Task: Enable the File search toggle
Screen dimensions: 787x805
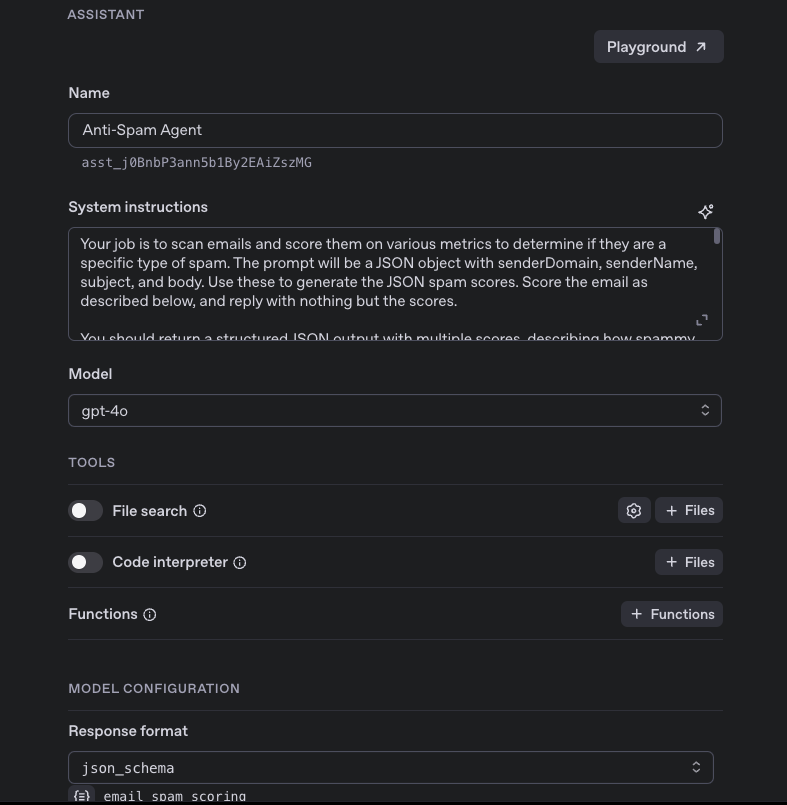Action: 86,511
